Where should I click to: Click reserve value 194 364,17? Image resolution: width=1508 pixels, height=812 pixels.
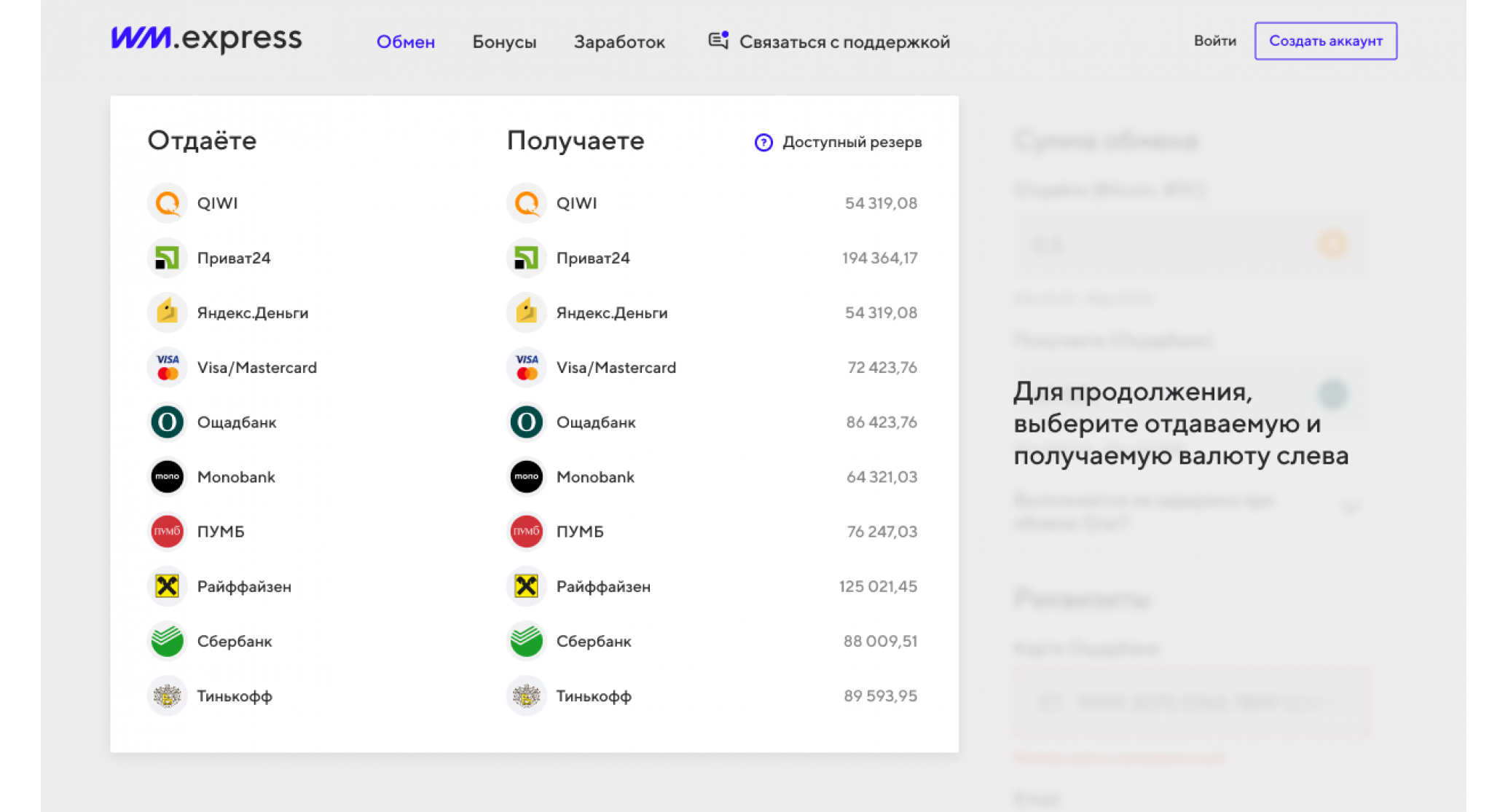(879, 258)
